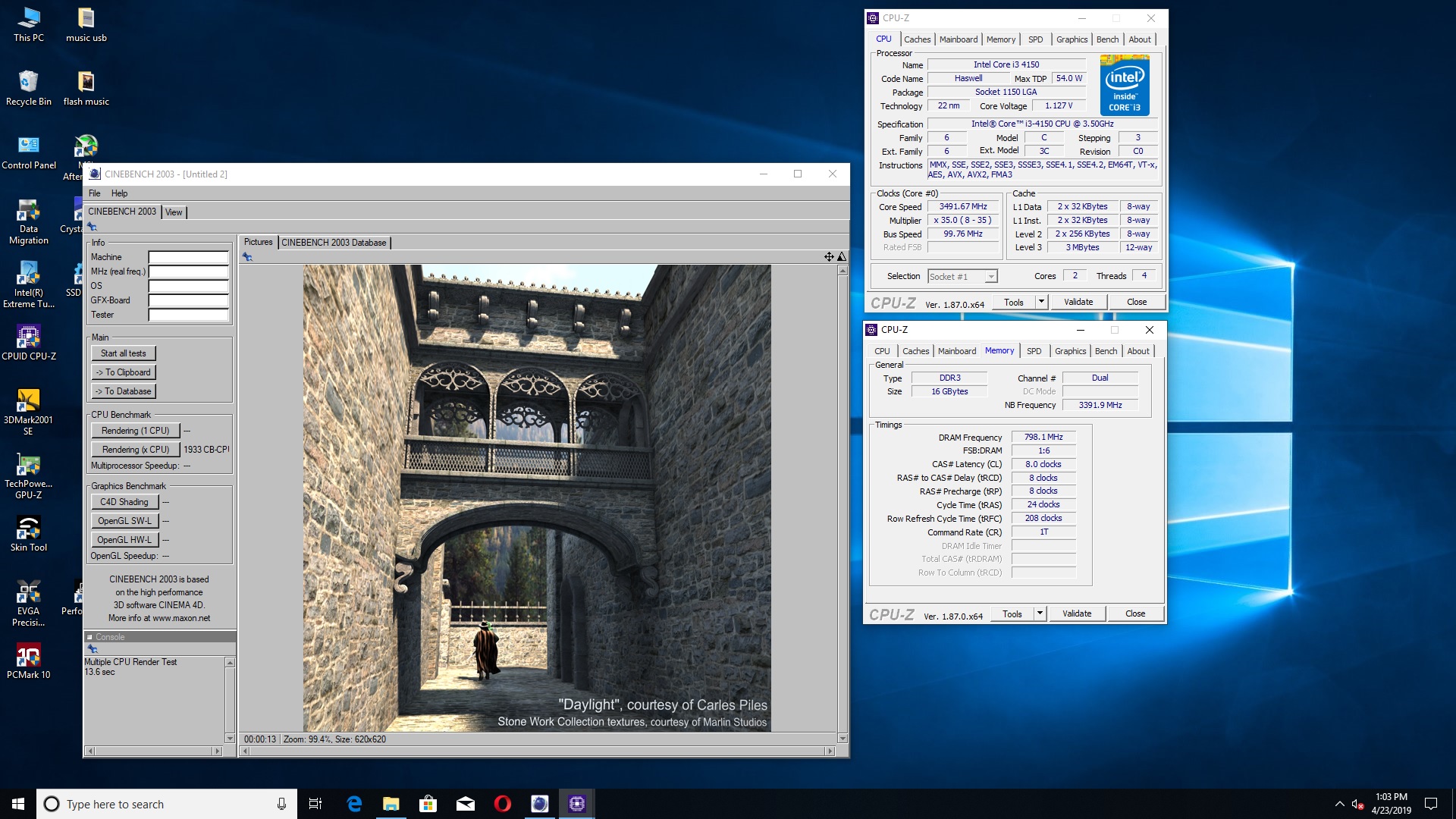Open Control Panel desktop icon
The image size is (1456, 819).
click(x=29, y=152)
